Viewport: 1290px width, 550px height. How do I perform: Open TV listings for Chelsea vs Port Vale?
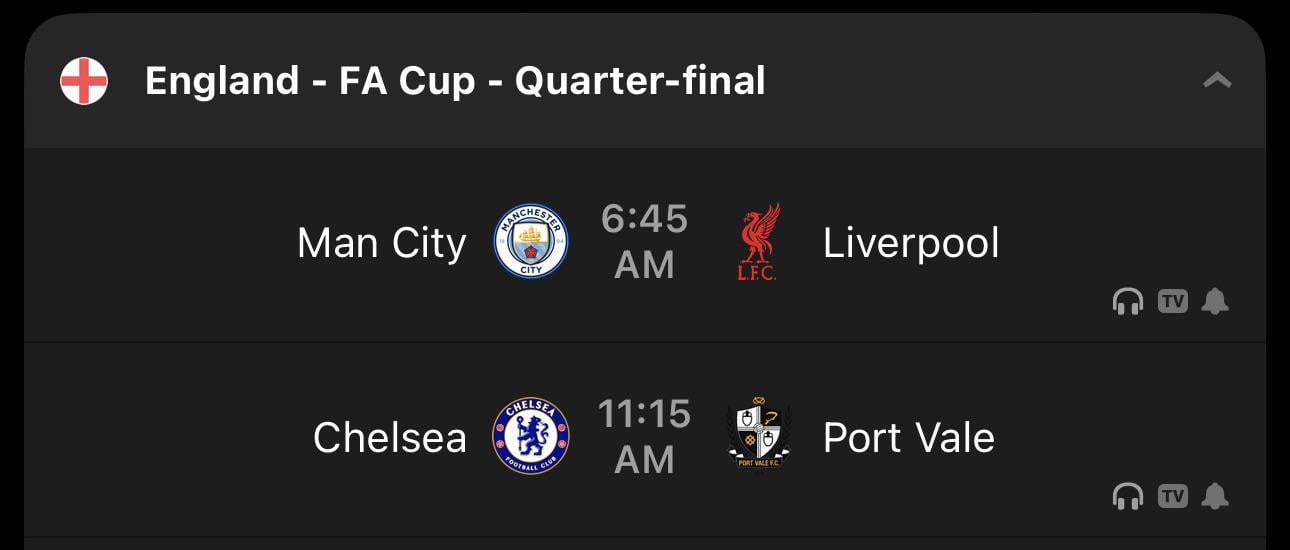coord(1172,495)
